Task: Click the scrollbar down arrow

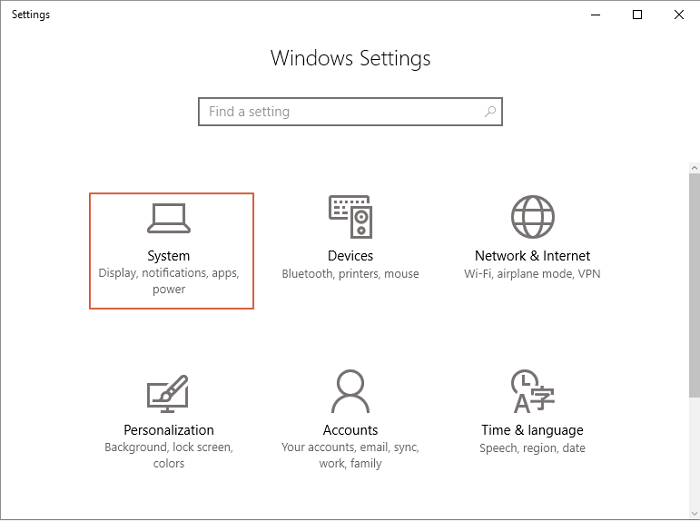Action: (x=693, y=511)
